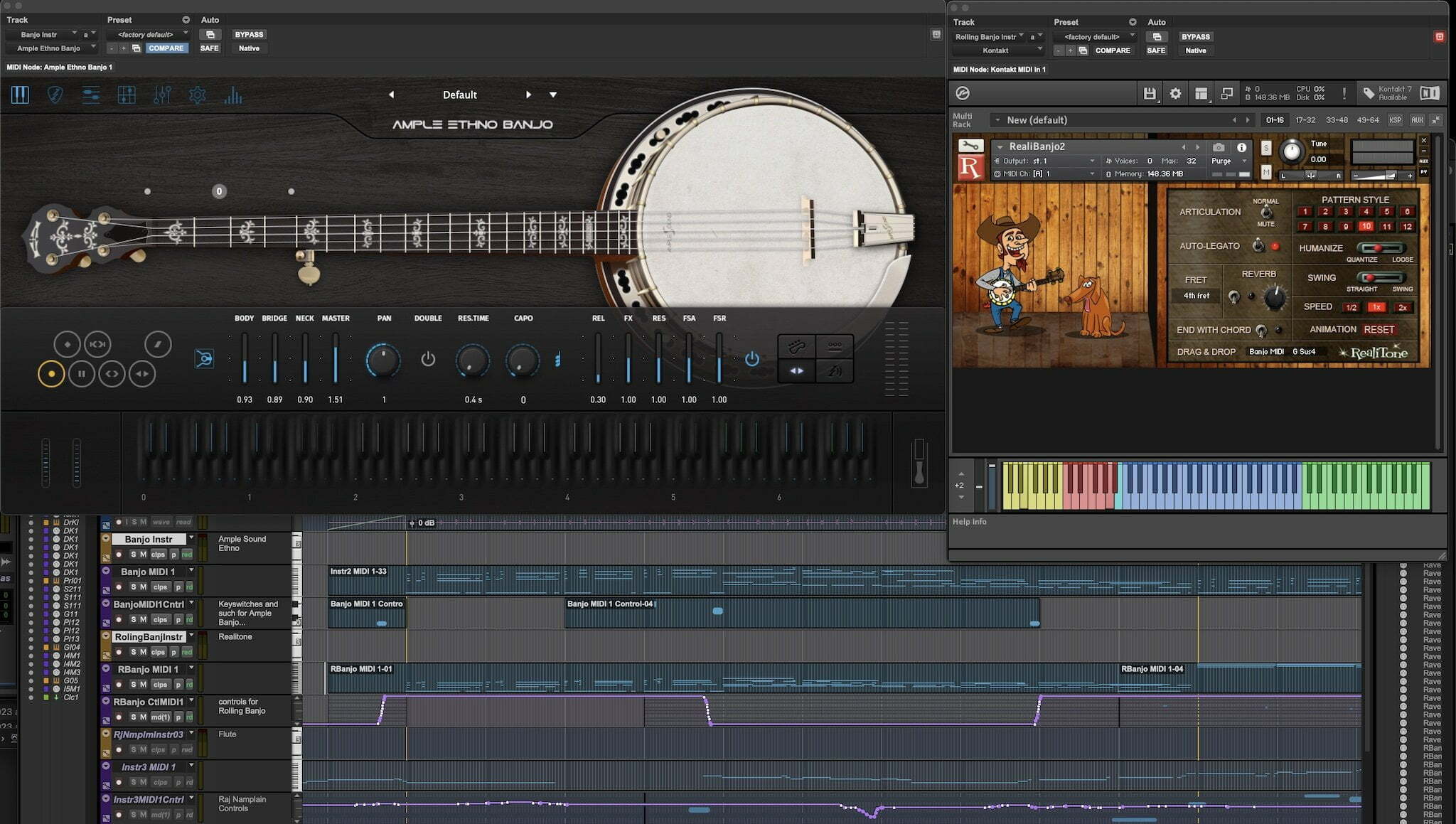Viewport: 1456px width, 824px height.
Task: Open the bar-chart analyzer icon in Ample Banjo
Action: [233, 95]
